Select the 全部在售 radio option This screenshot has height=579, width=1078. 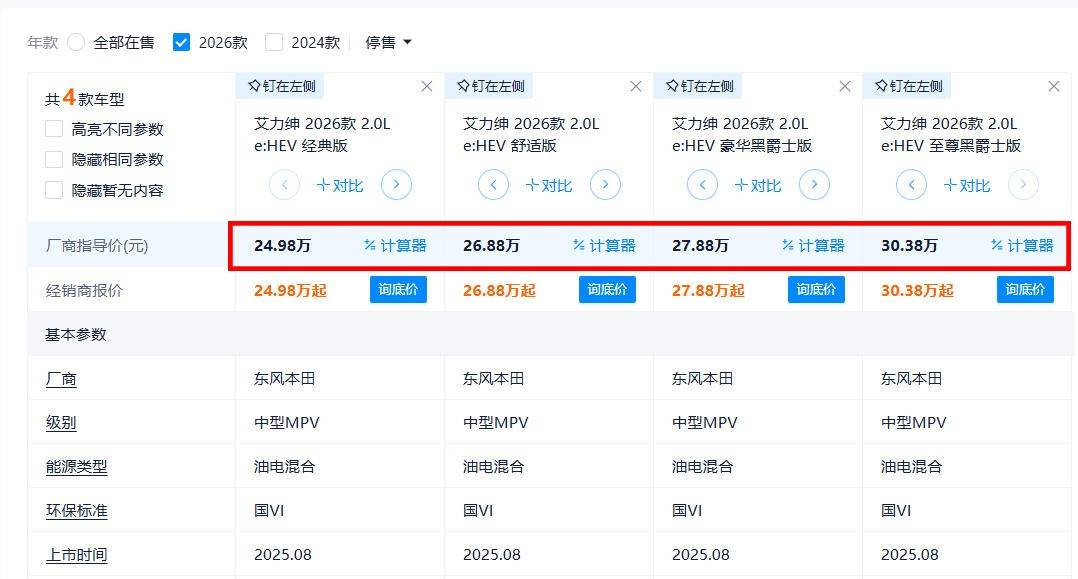(76, 43)
